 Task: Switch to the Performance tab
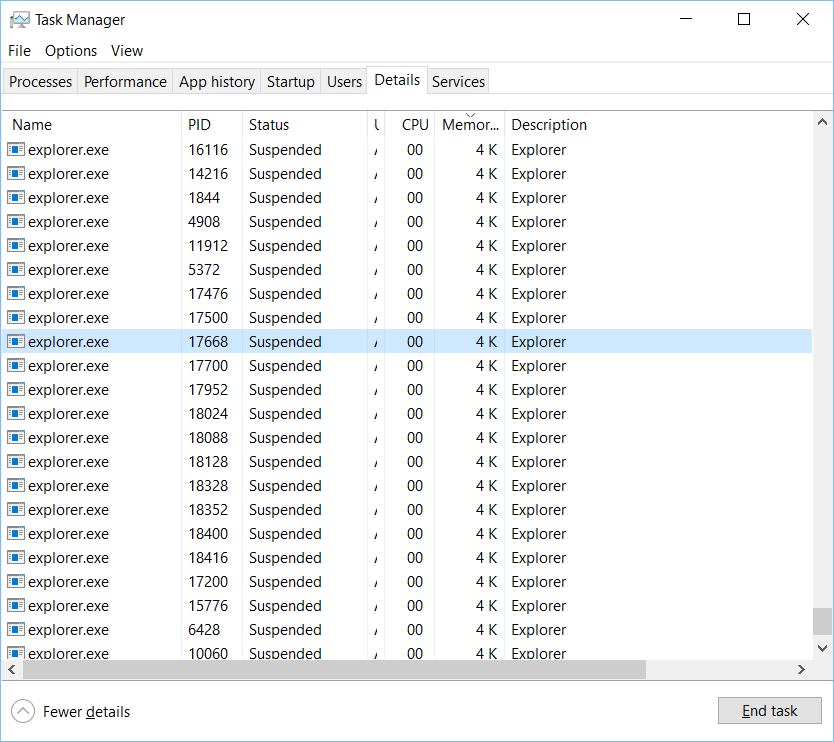coord(125,82)
